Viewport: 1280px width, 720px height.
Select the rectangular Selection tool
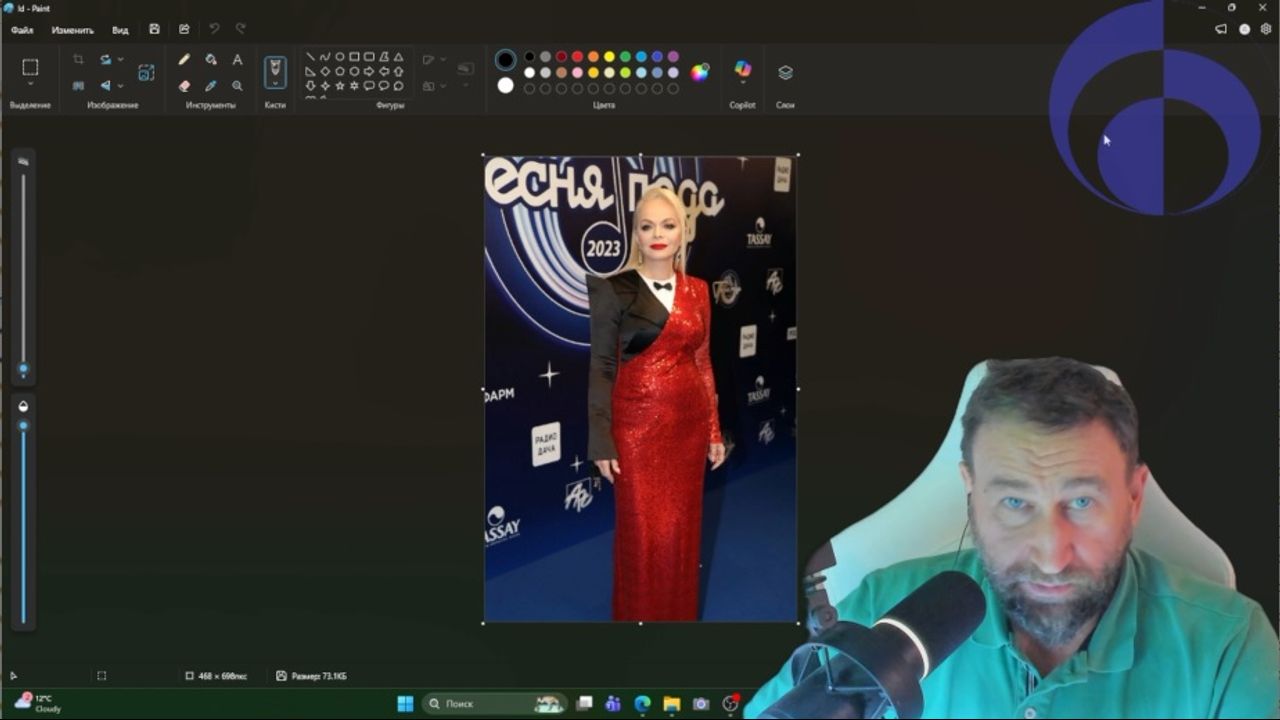(x=30, y=67)
